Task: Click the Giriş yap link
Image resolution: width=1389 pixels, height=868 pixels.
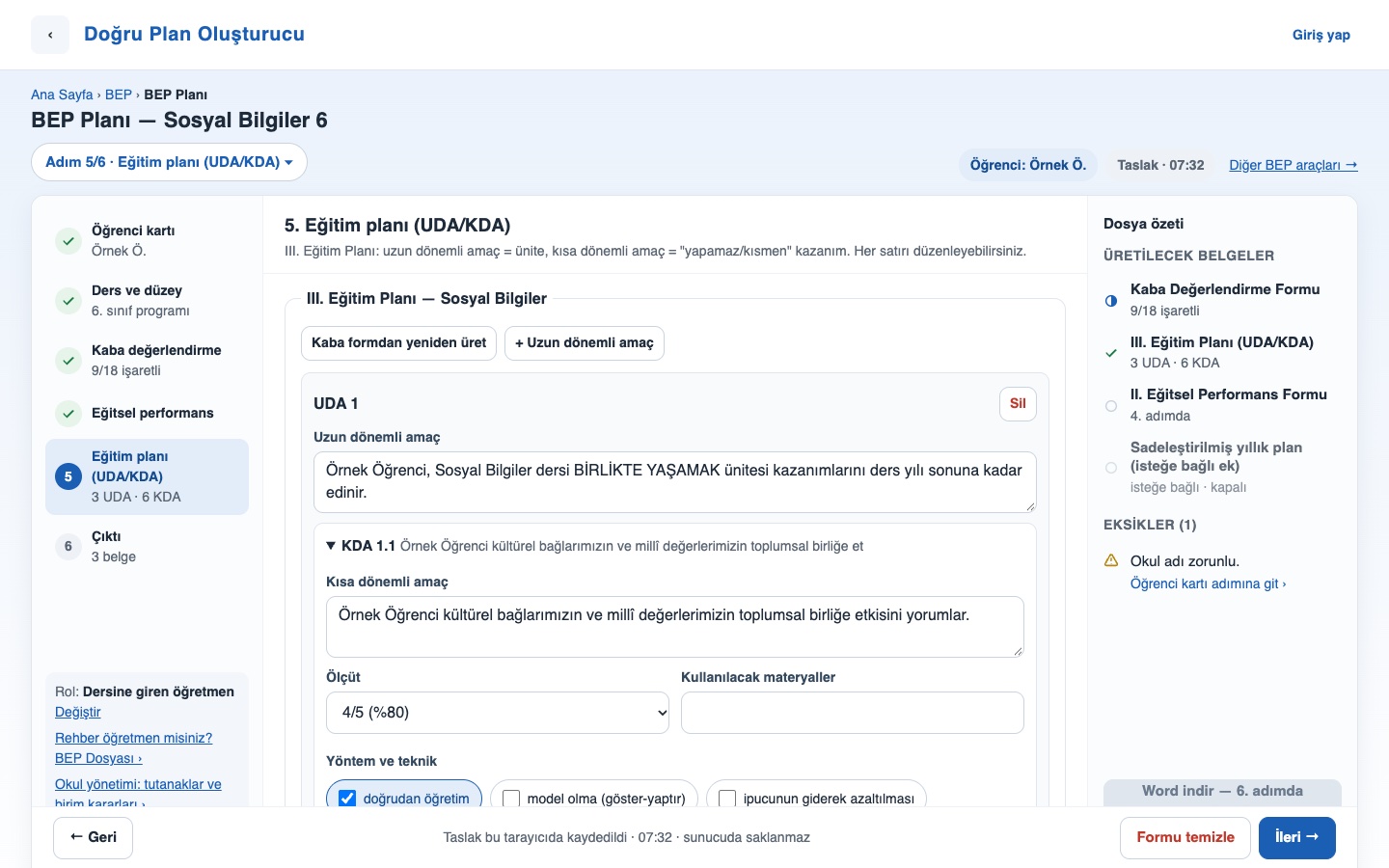Action: [x=1321, y=35]
